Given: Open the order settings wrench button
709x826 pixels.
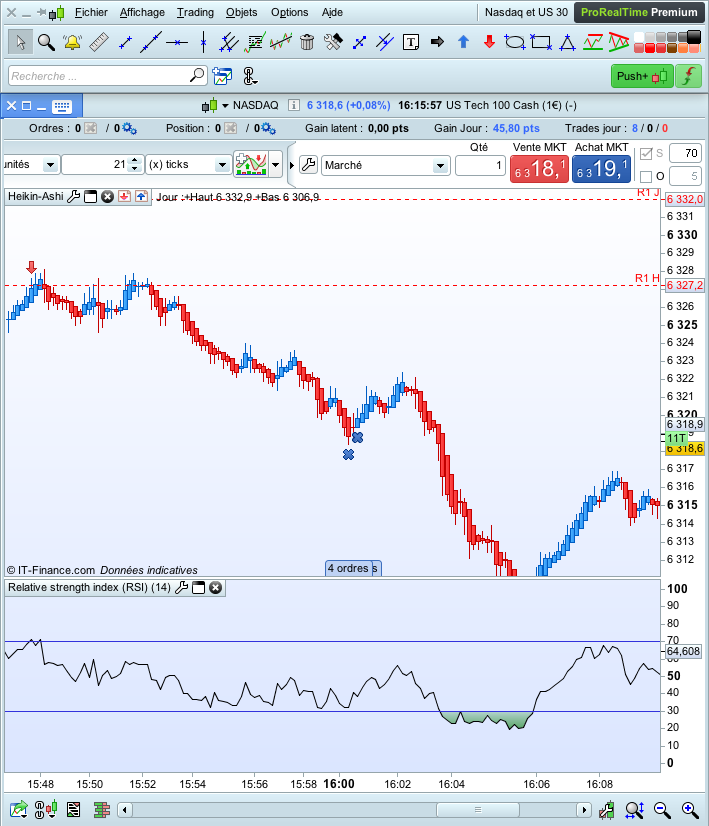Looking at the screenshot, I should point(309,165).
